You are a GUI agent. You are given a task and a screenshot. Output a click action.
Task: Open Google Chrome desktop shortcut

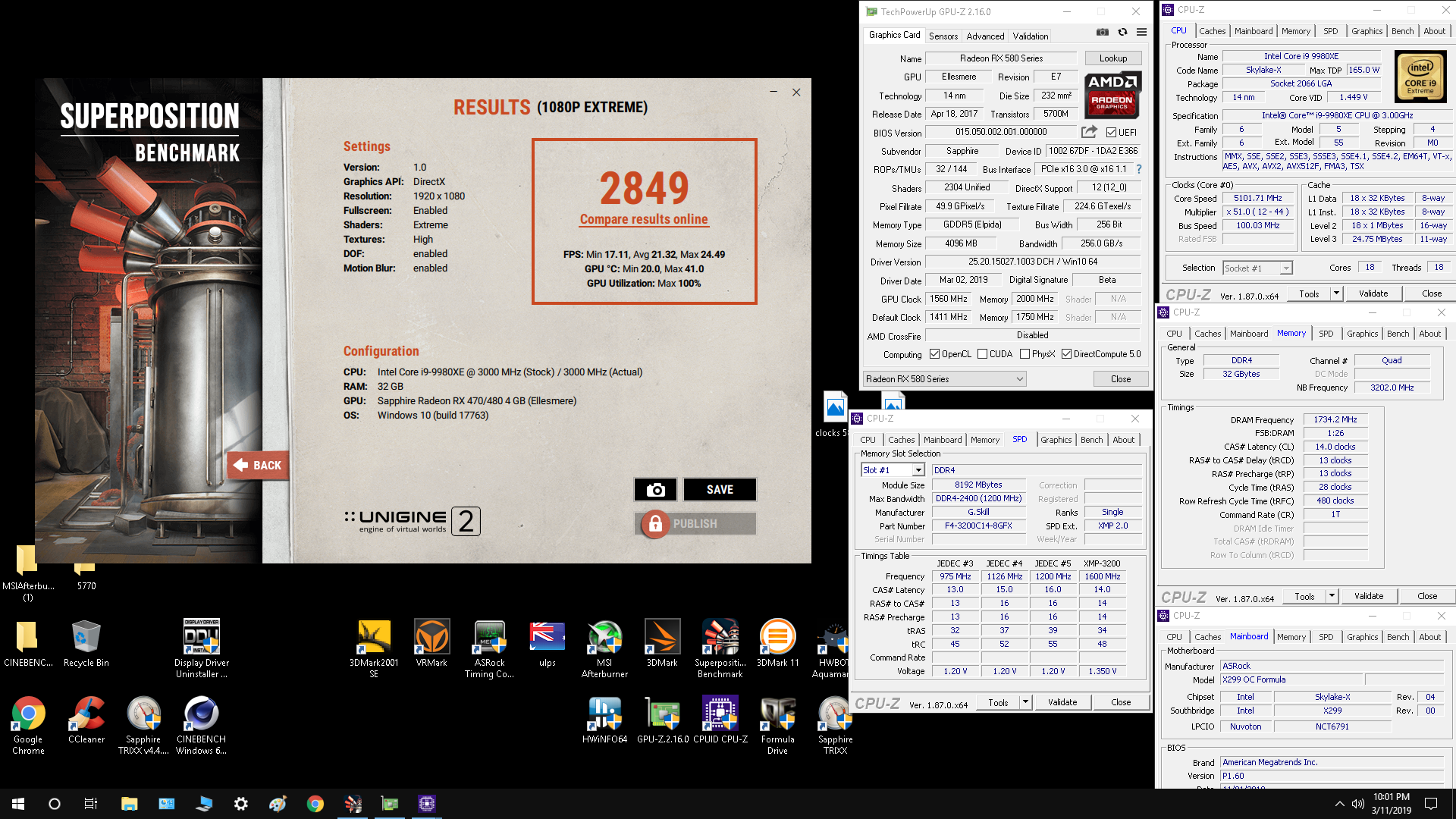28,725
